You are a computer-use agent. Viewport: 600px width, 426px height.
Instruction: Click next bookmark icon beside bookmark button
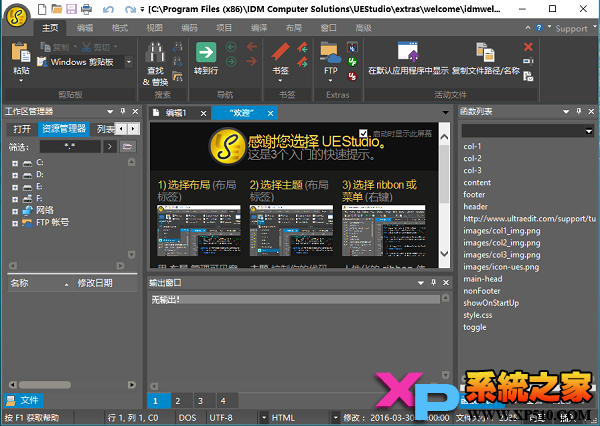tap(302, 62)
